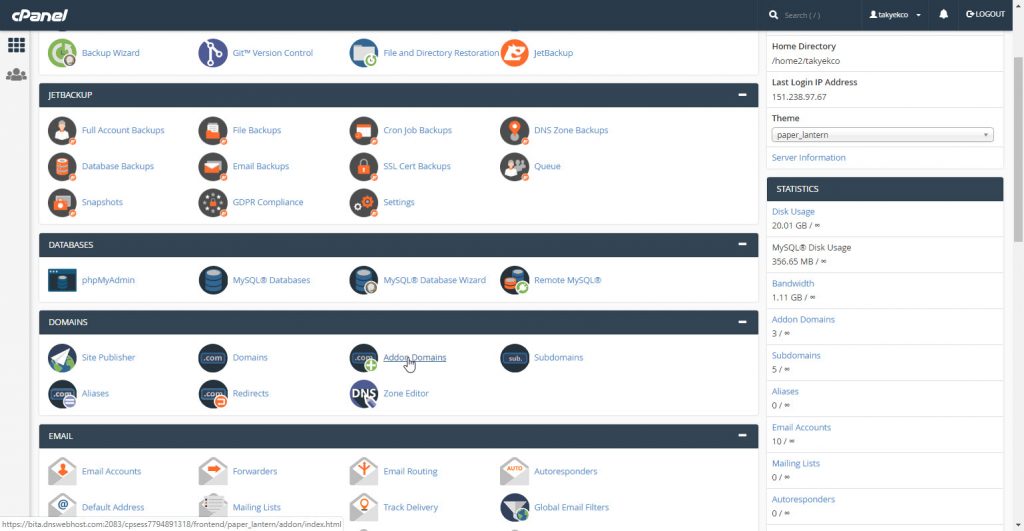This screenshot has height=531, width=1024.
Task: Collapse the JETBACKUP section
Action: (x=742, y=95)
